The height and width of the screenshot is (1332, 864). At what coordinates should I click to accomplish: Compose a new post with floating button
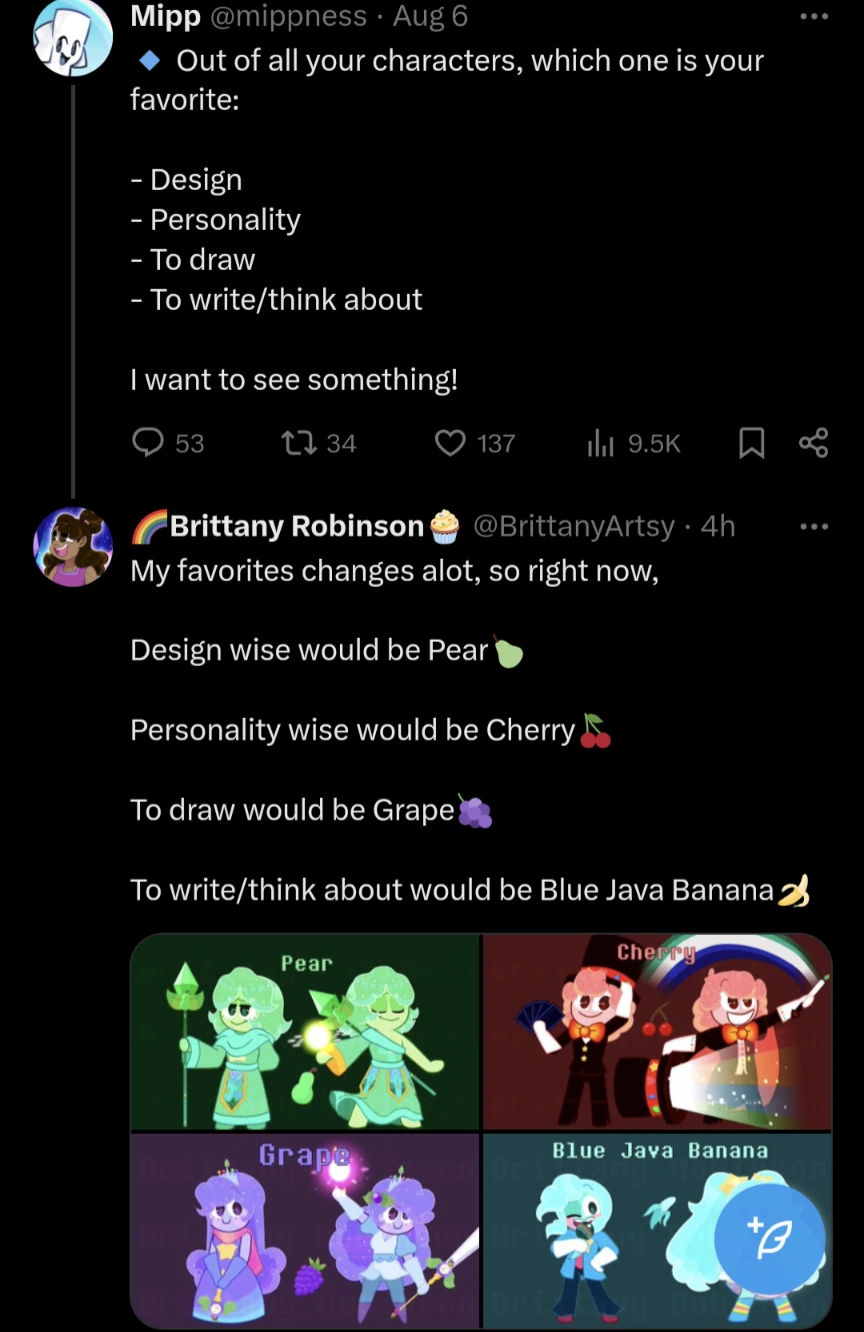click(x=770, y=1242)
